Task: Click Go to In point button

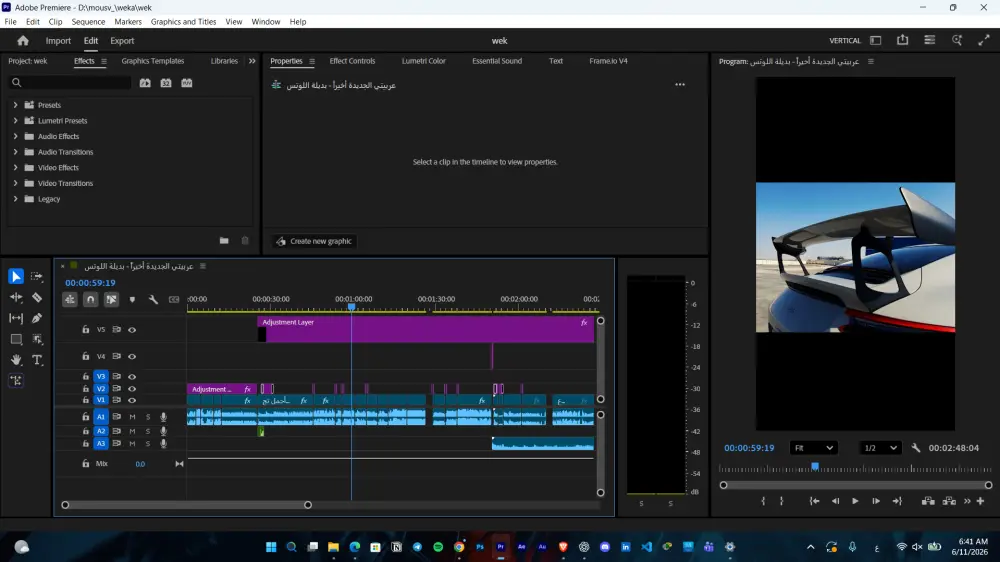Action: click(x=814, y=501)
